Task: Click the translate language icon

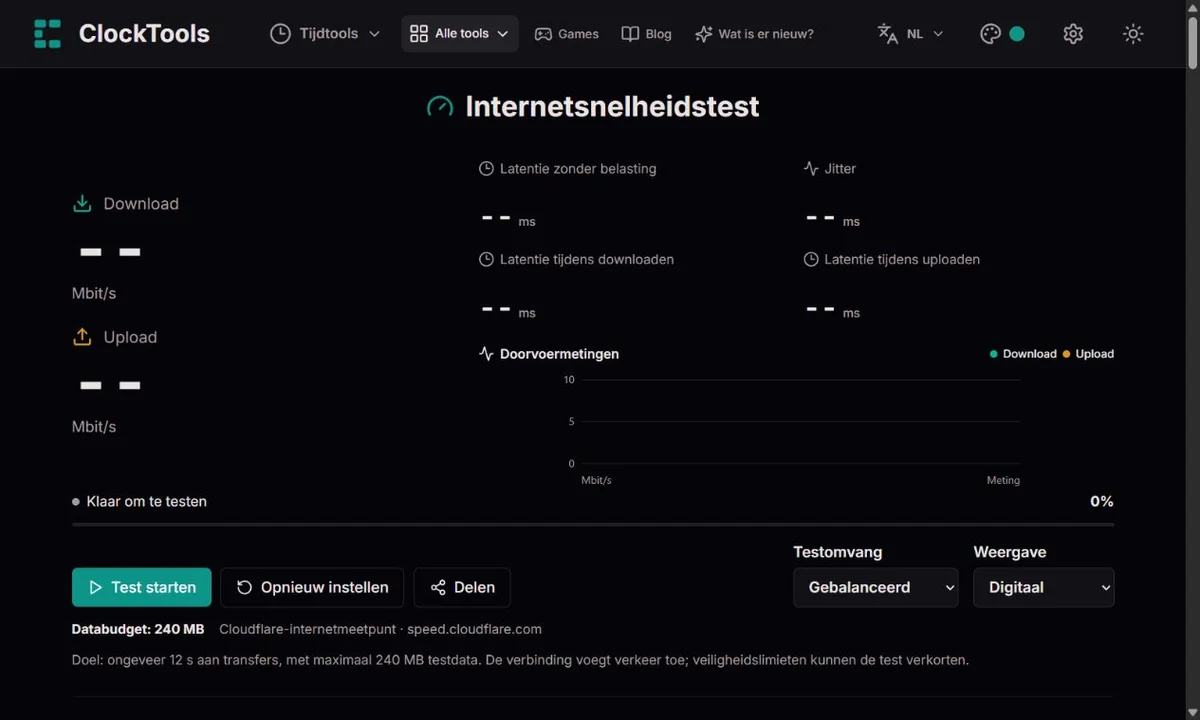Action: (888, 34)
